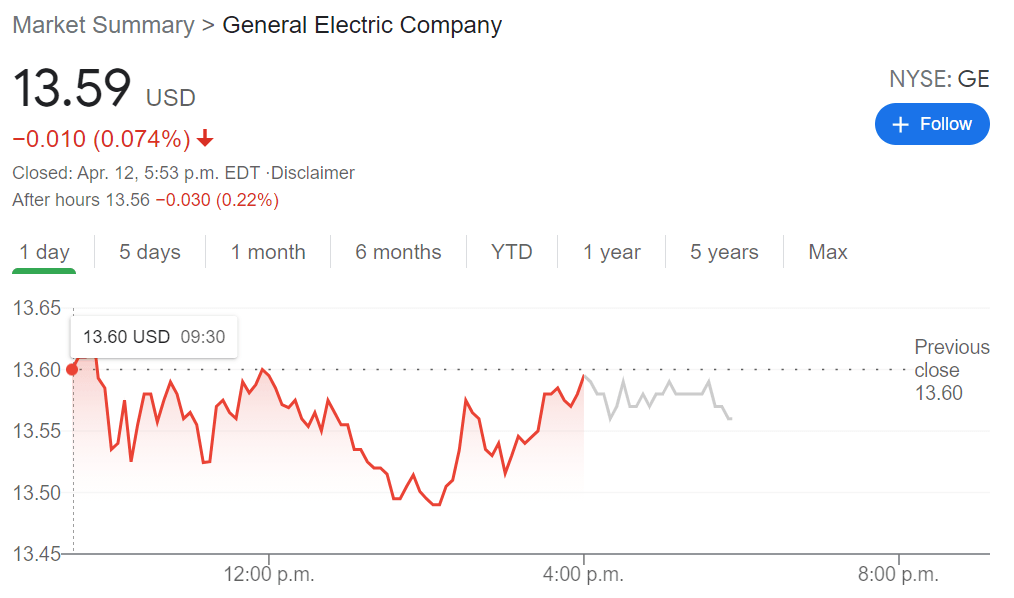Open the 5 years chart view

(x=723, y=252)
